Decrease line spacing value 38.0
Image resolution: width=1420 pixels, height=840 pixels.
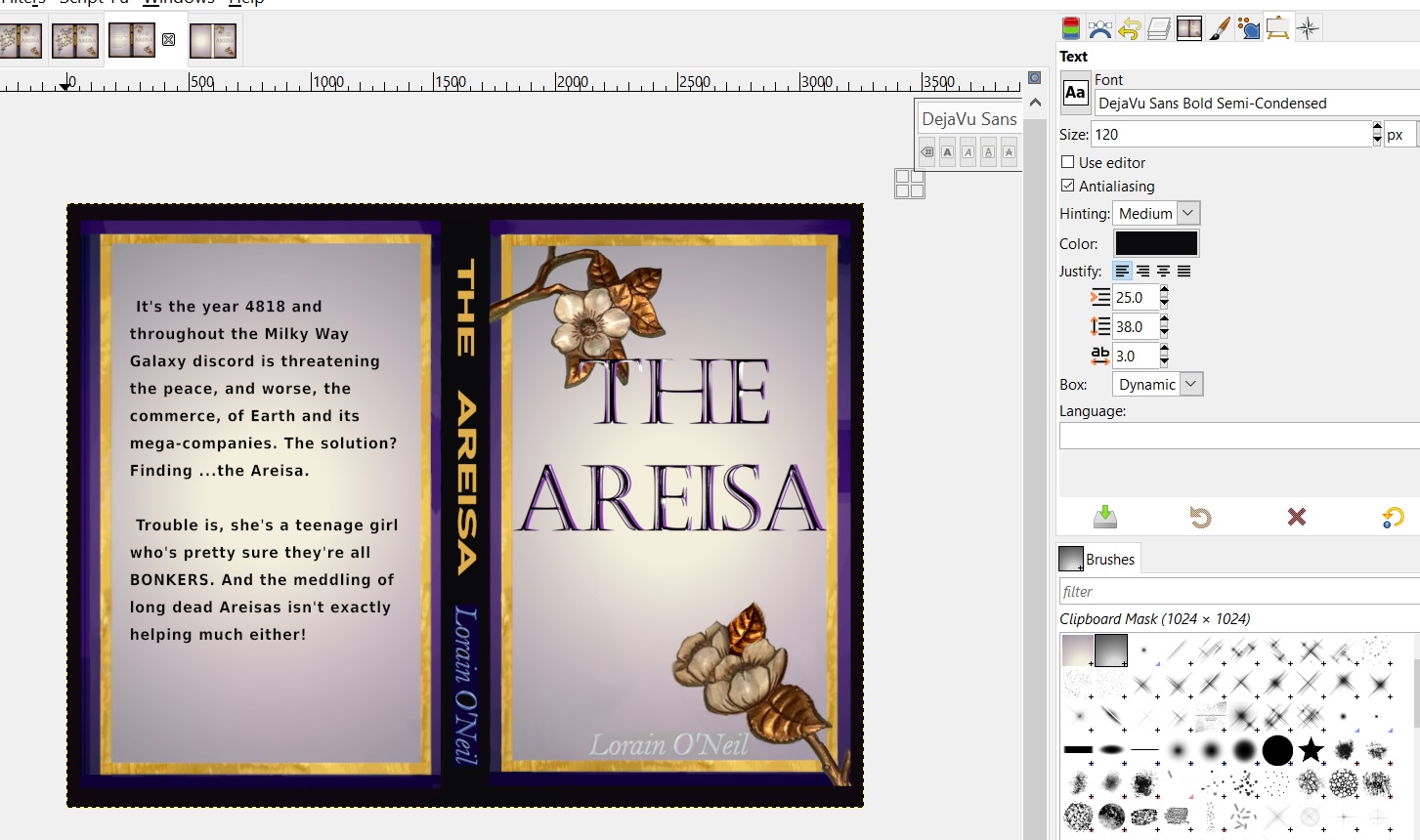tap(1165, 333)
